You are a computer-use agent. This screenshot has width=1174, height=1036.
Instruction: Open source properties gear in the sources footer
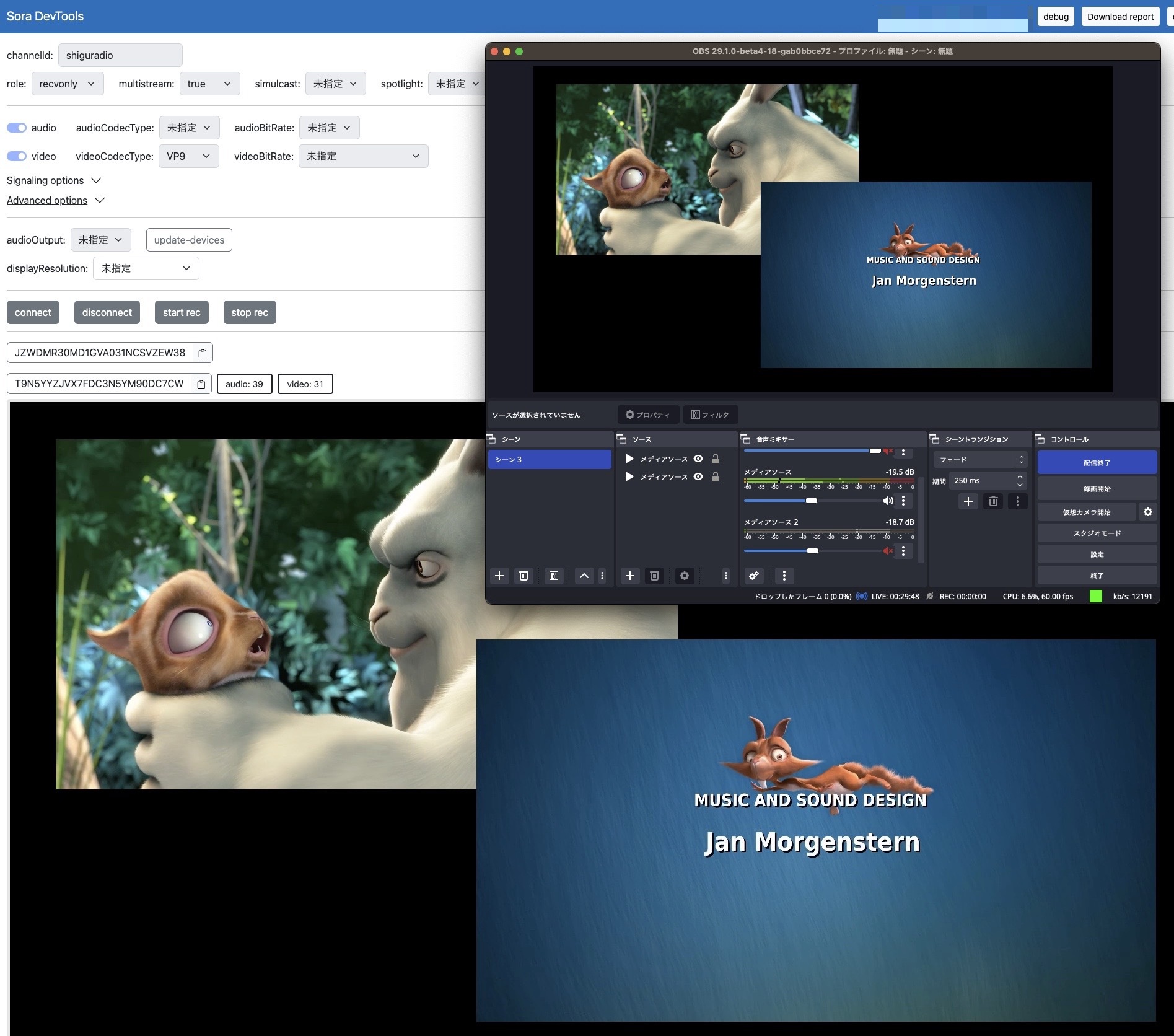(x=685, y=576)
